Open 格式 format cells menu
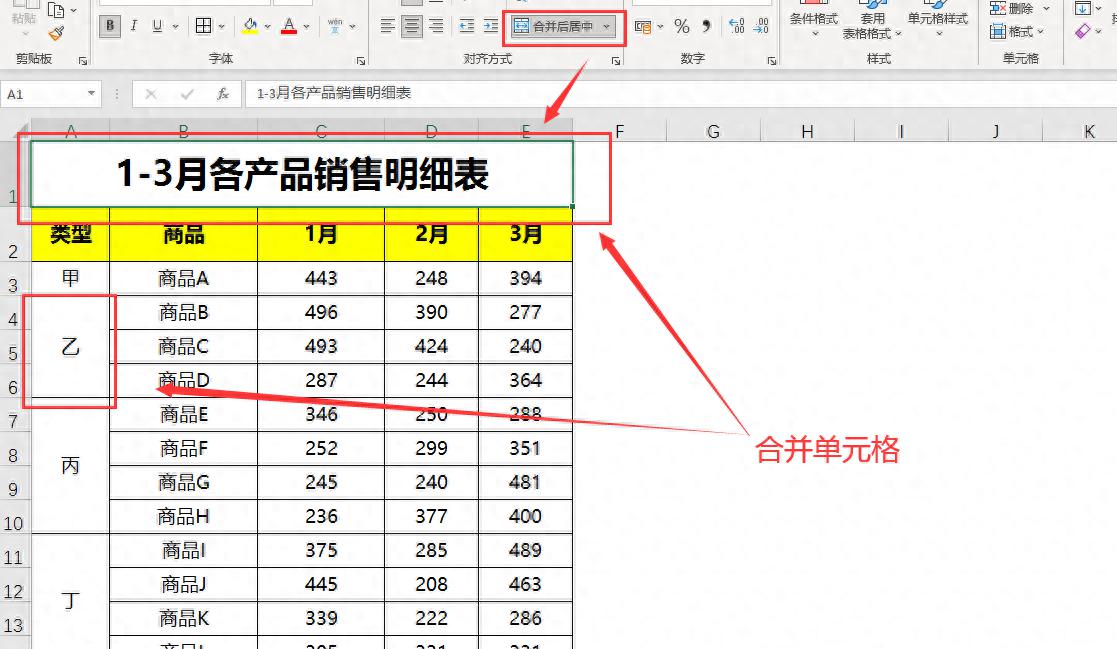The width and height of the screenshot is (1117, 649). click(1017, 31)
